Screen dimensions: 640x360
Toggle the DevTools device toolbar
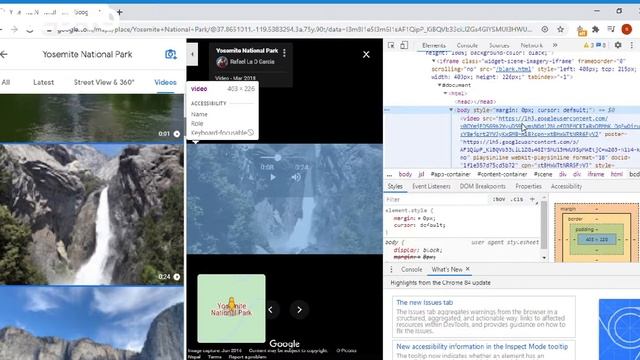(404, 45)
